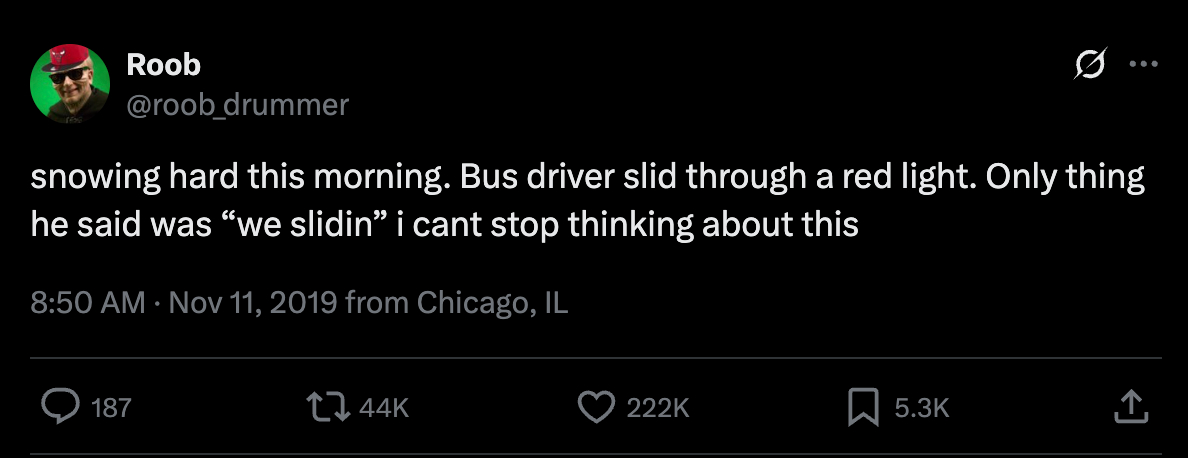This screenshot has width=1188, height=458.
Task: Click the Grok slashed-circle icon
Action: 1089,65
